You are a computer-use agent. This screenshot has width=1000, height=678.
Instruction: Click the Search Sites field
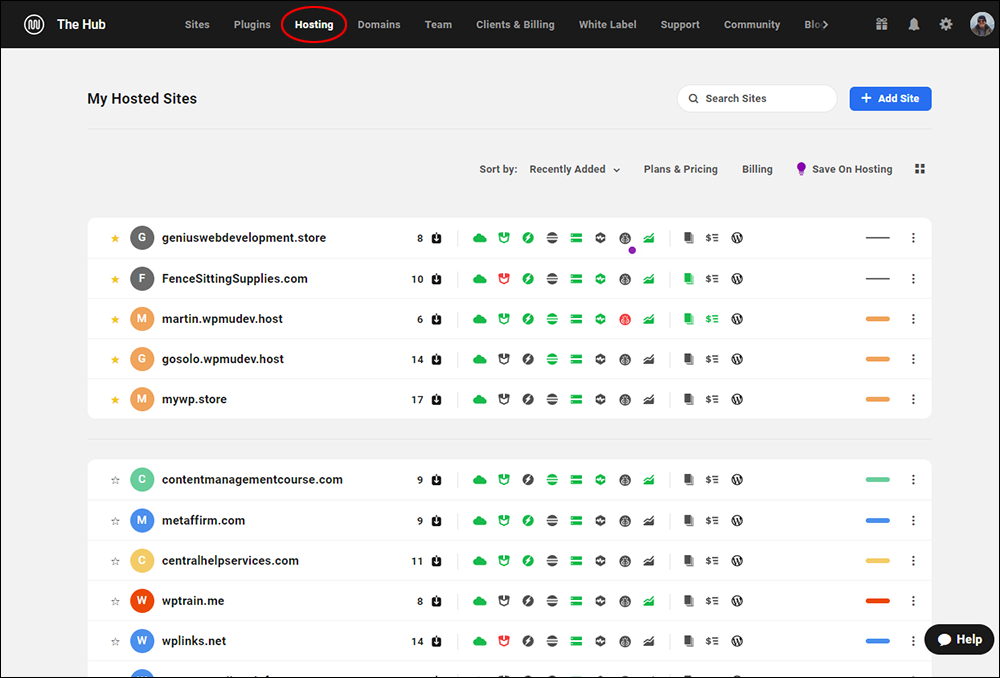(757, 98)
